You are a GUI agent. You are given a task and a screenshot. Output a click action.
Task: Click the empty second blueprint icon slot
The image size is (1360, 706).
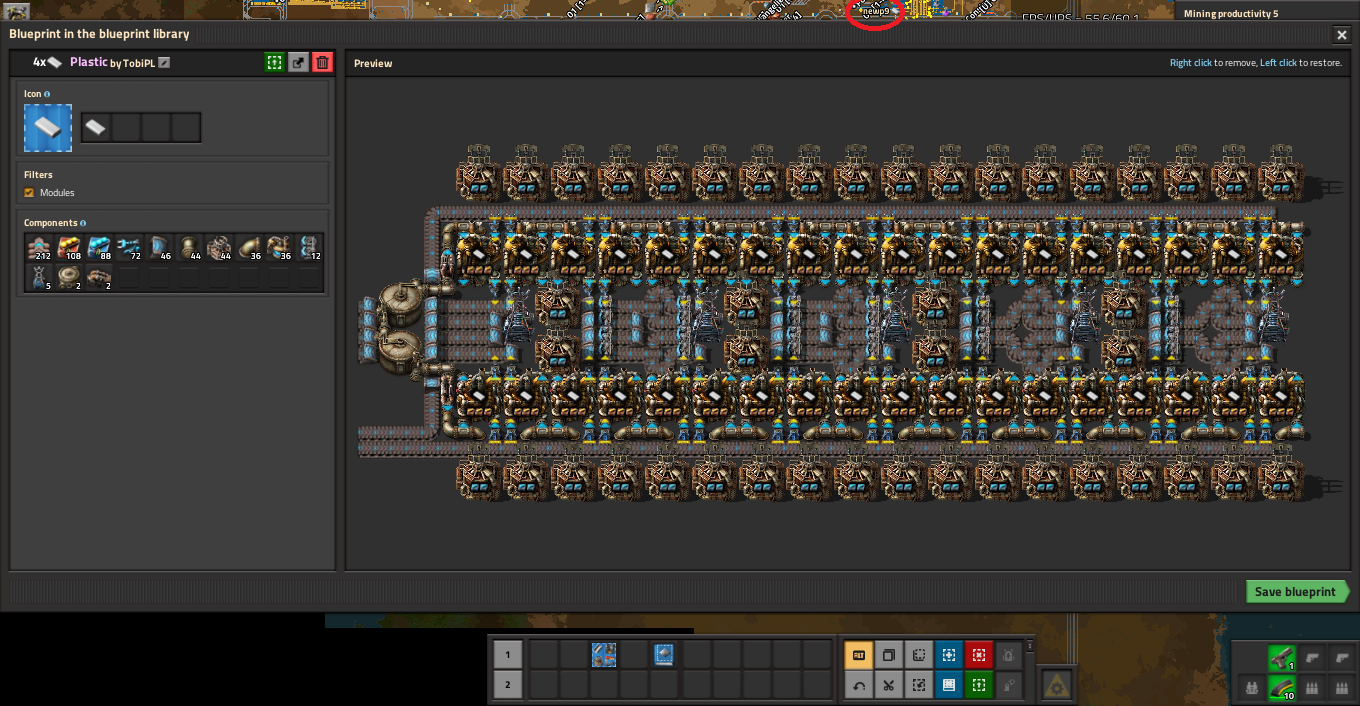[x=126, y=128]
